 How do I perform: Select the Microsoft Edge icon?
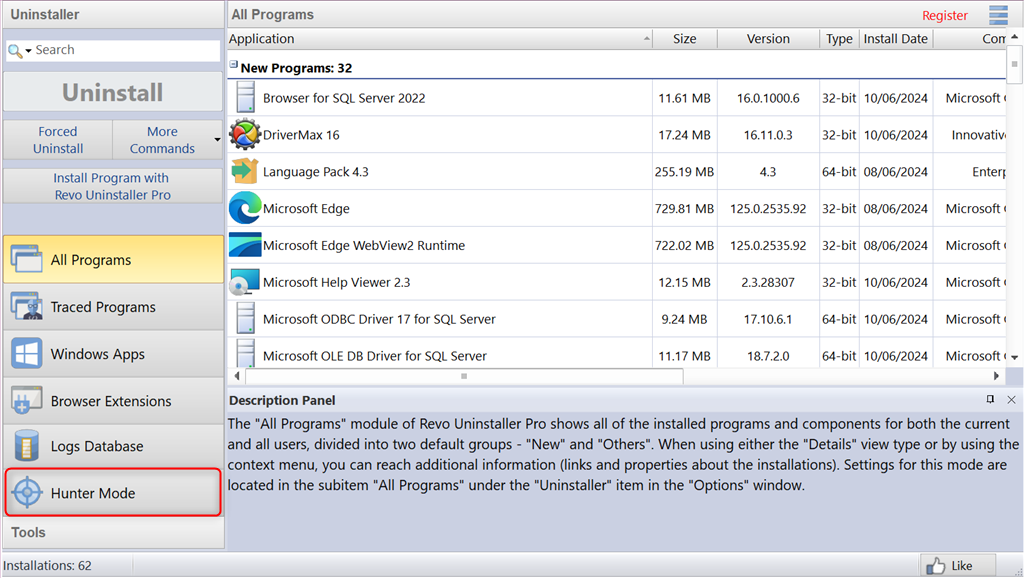(245, 208)
